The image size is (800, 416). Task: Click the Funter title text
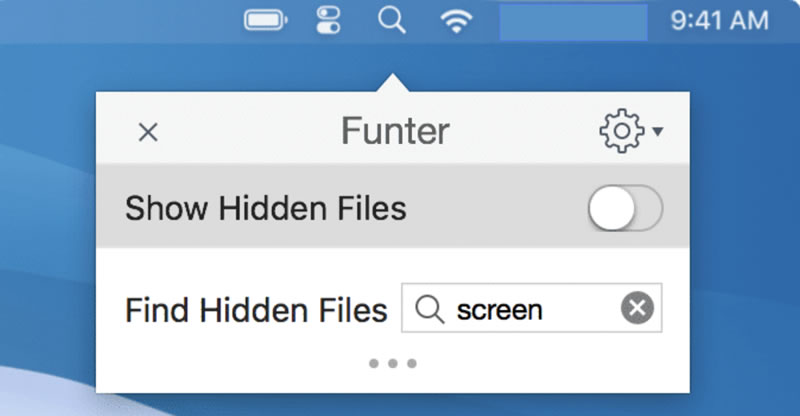click(x=395, y=131)
